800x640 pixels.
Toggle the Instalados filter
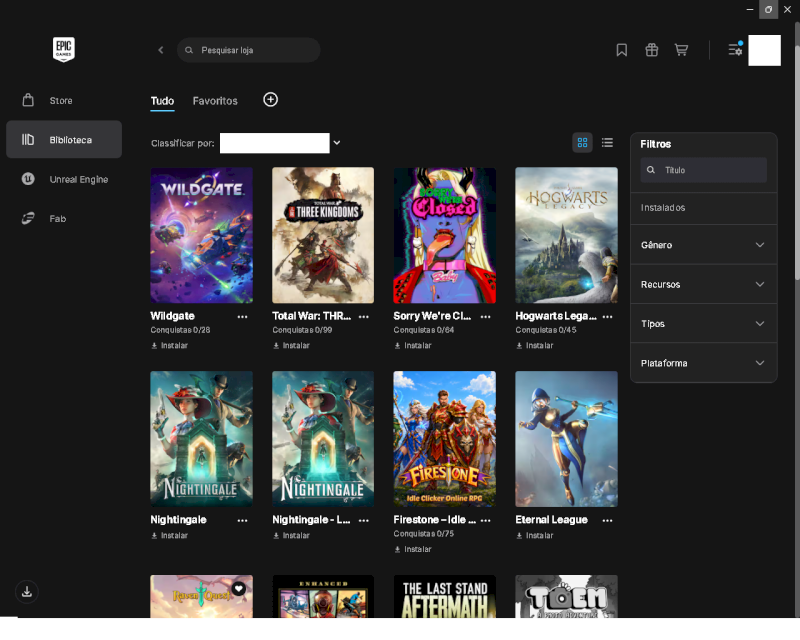[704, 208]
